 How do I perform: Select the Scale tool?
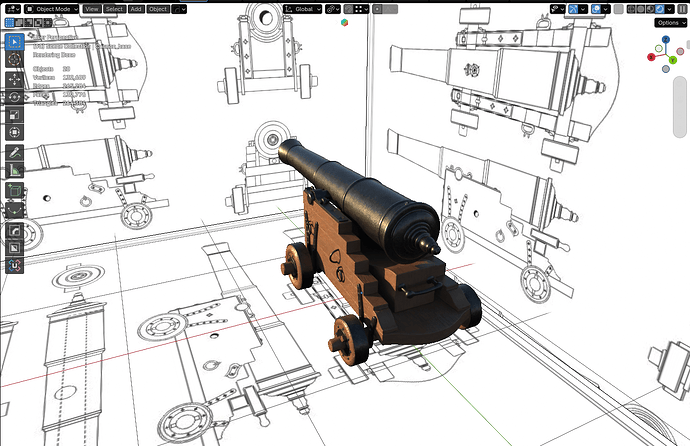pyautogui.click(x=15, y=115)
